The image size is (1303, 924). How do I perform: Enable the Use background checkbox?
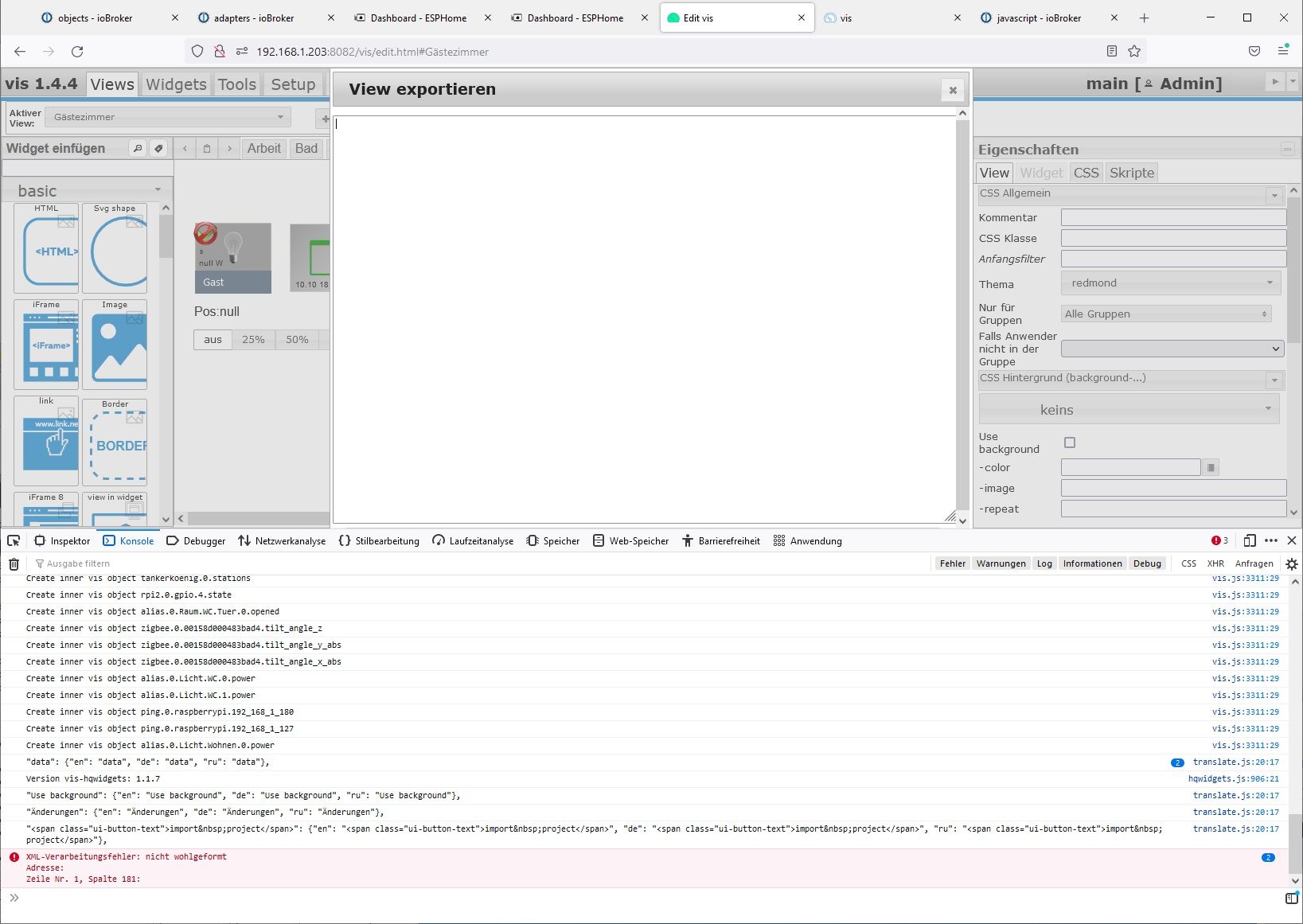point(1070,443)
